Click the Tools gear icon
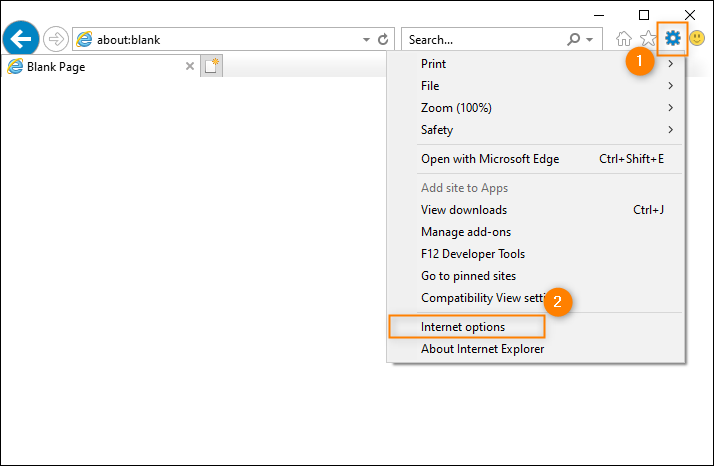Viewport: 714px width, 466px height. click(672, 38)
